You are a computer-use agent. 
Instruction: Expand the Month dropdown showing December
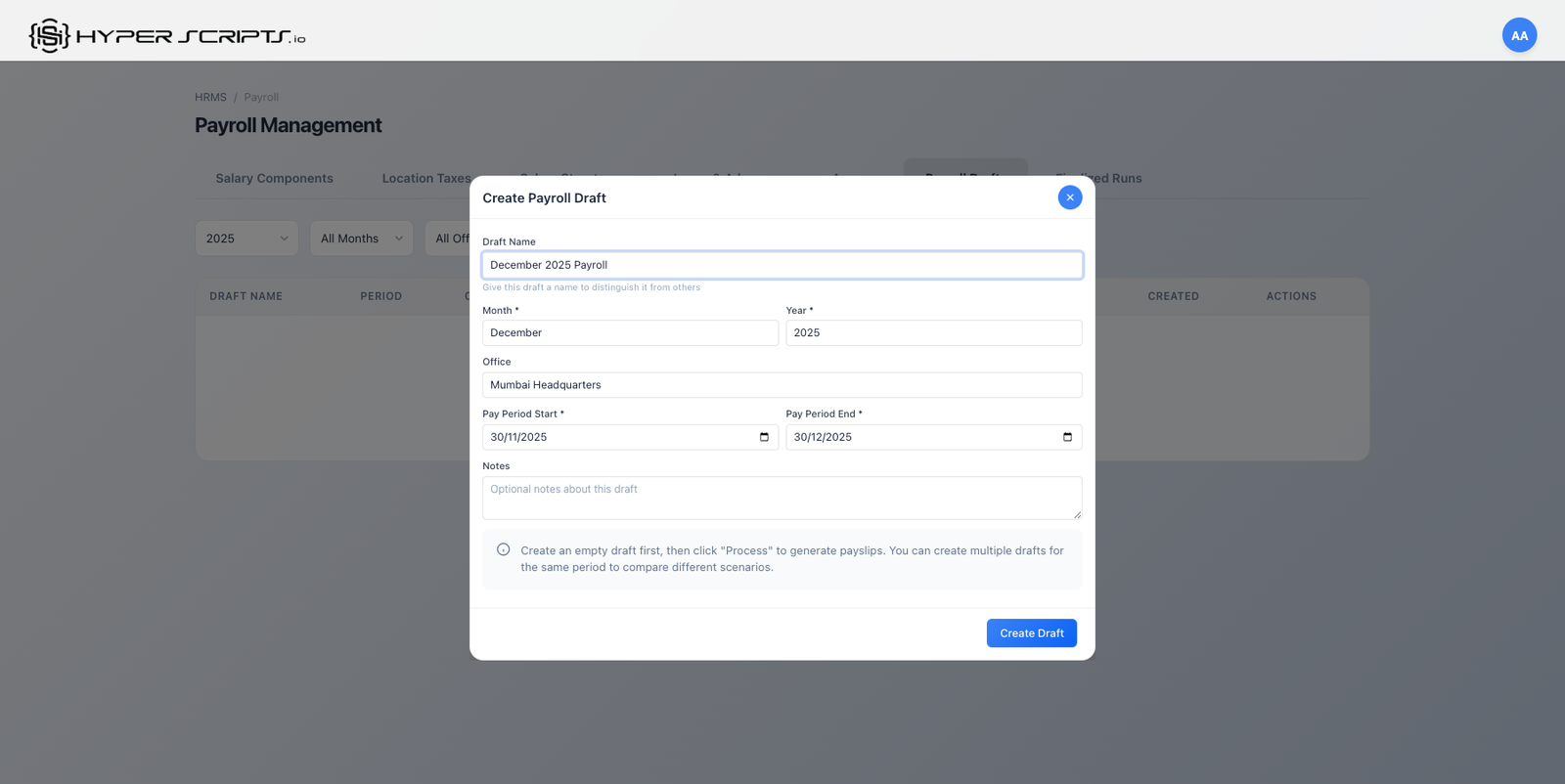pyautogui.click(x=630, y=333)
